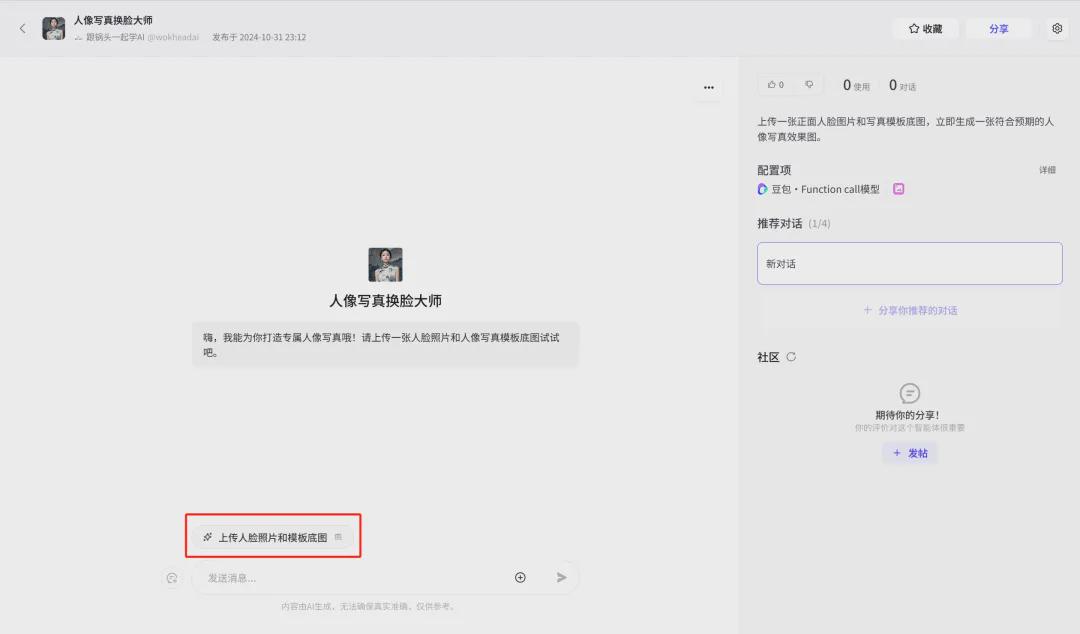
Task: Click the clear conversation icon left of input
Action: click(172, 578)
